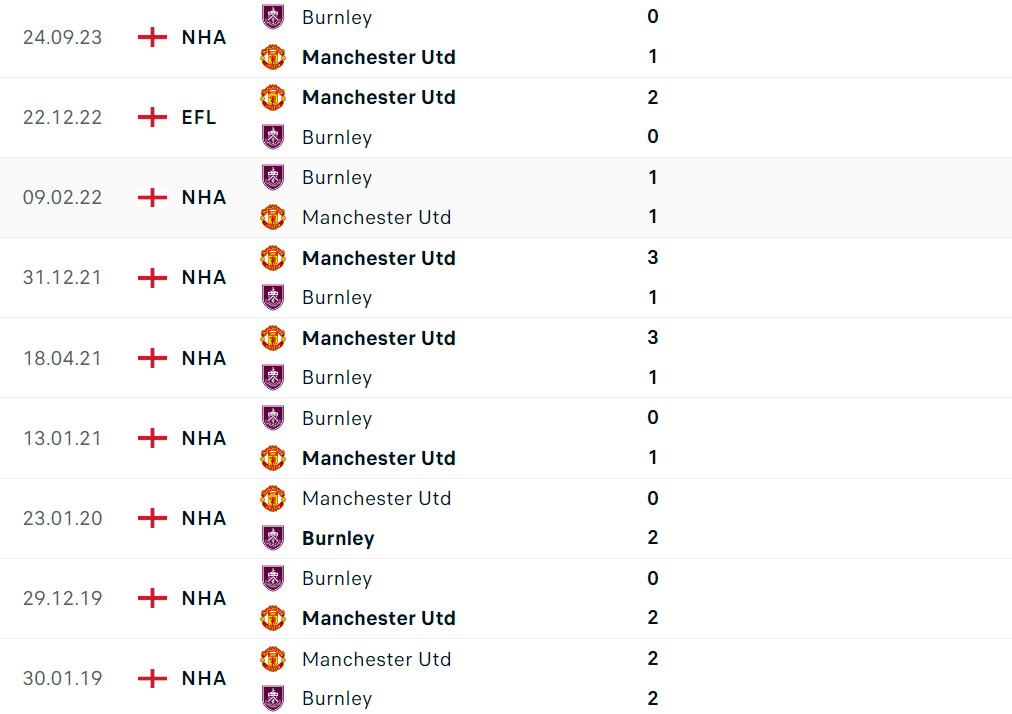Click Manchester Utd crest in 22.12.22 match
The height and width of the screenshot is (714, 1012).
(273, 97)
